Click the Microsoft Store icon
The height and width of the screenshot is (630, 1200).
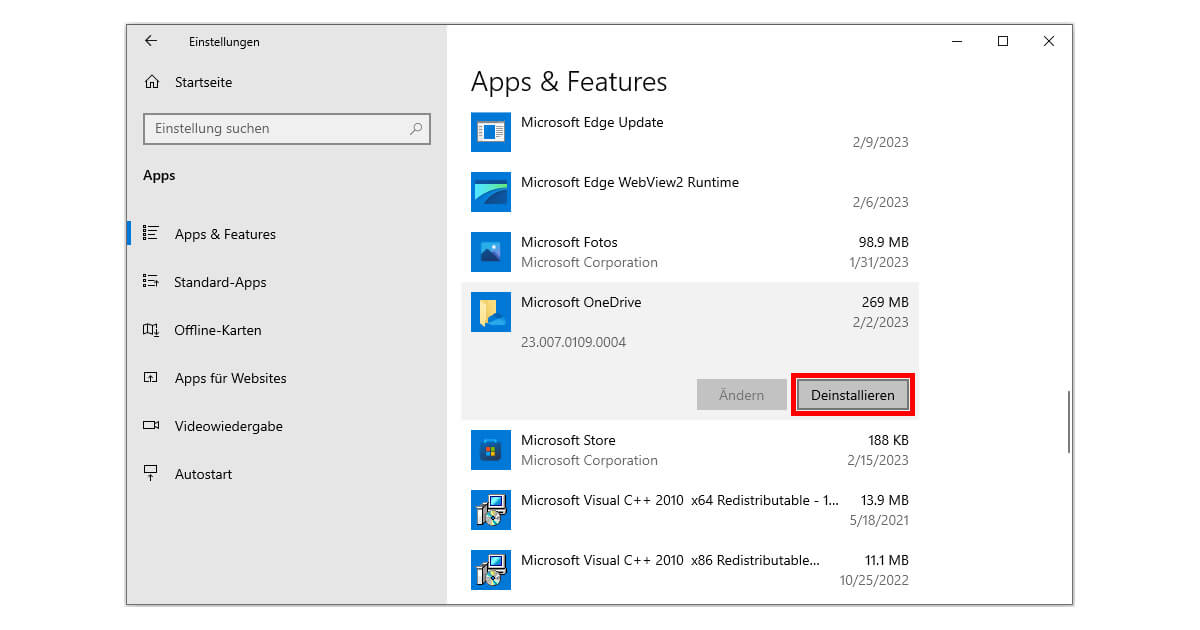[x=490, y=450]
